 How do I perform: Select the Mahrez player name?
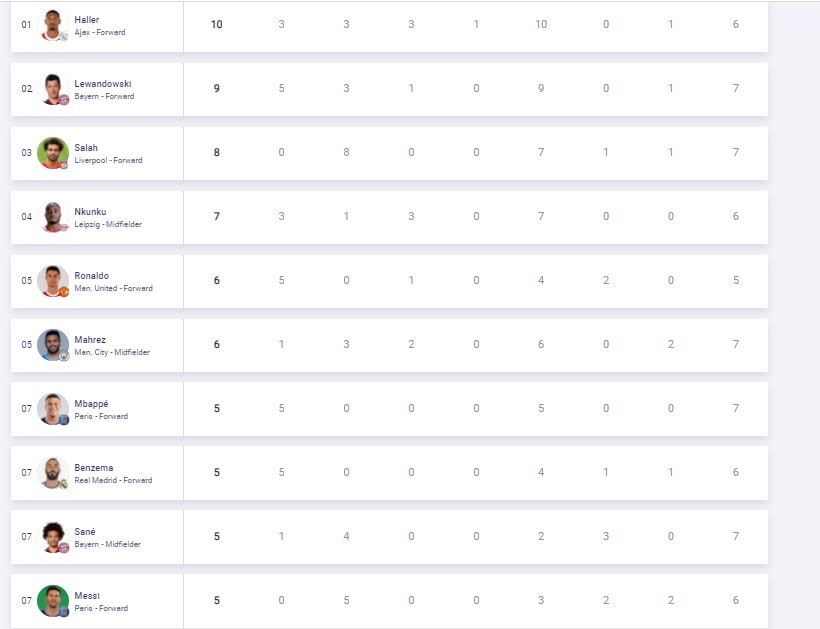pyautogui.click(x=90, y=340)
